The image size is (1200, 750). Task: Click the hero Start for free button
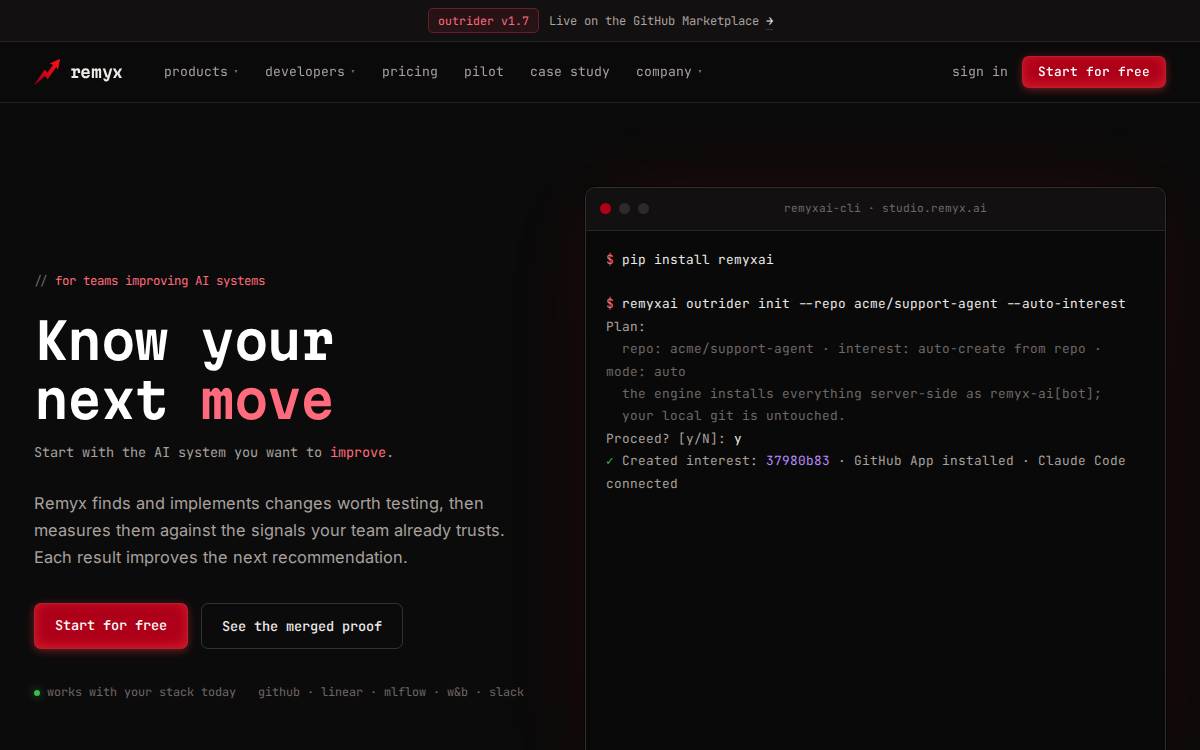(x=111, y=626)
